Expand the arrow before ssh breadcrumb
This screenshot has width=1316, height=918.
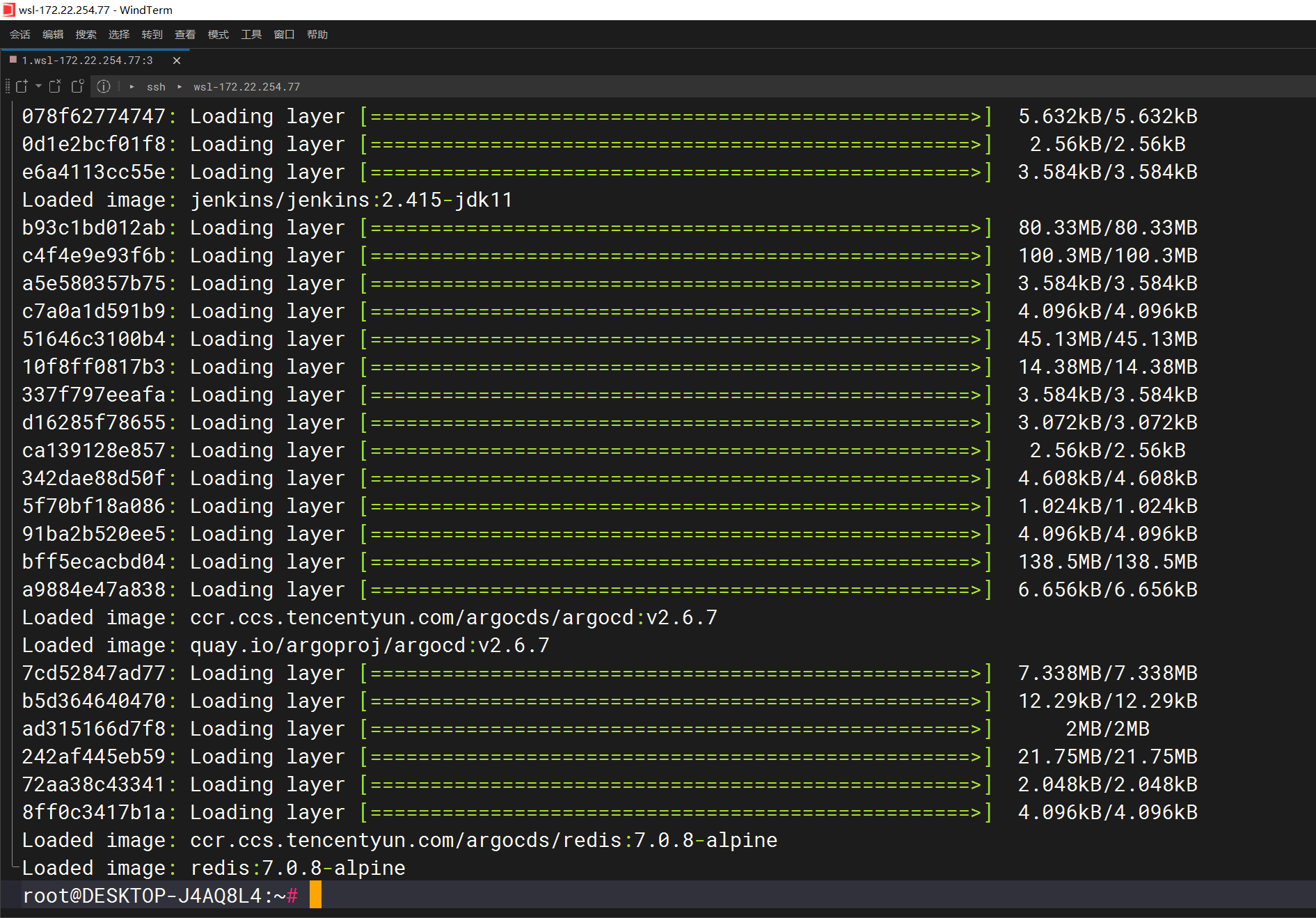pos(132,87)
